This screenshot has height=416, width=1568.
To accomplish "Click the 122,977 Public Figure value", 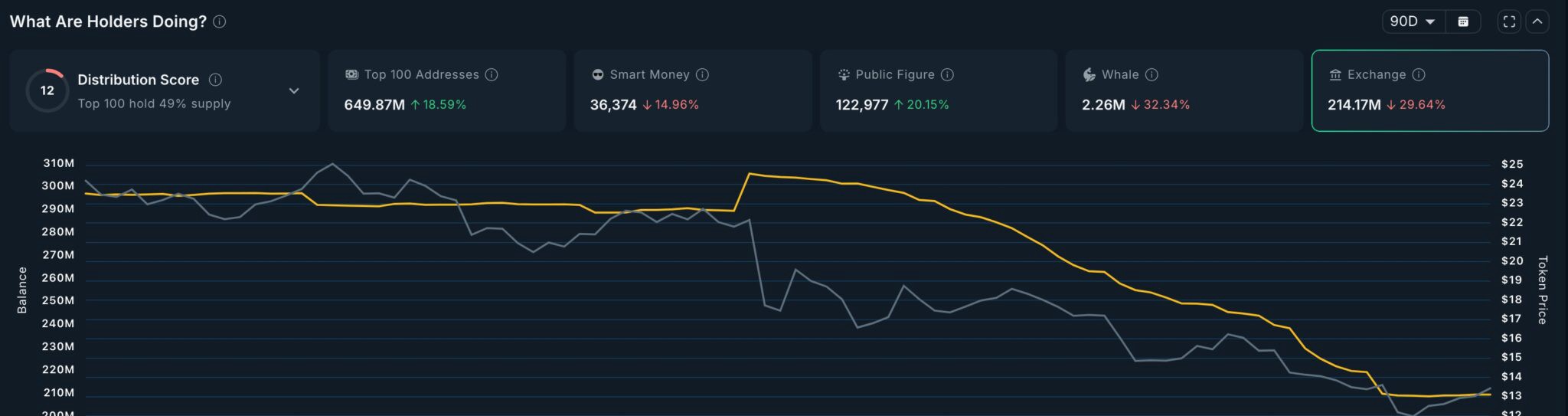I will coord(862,105).
